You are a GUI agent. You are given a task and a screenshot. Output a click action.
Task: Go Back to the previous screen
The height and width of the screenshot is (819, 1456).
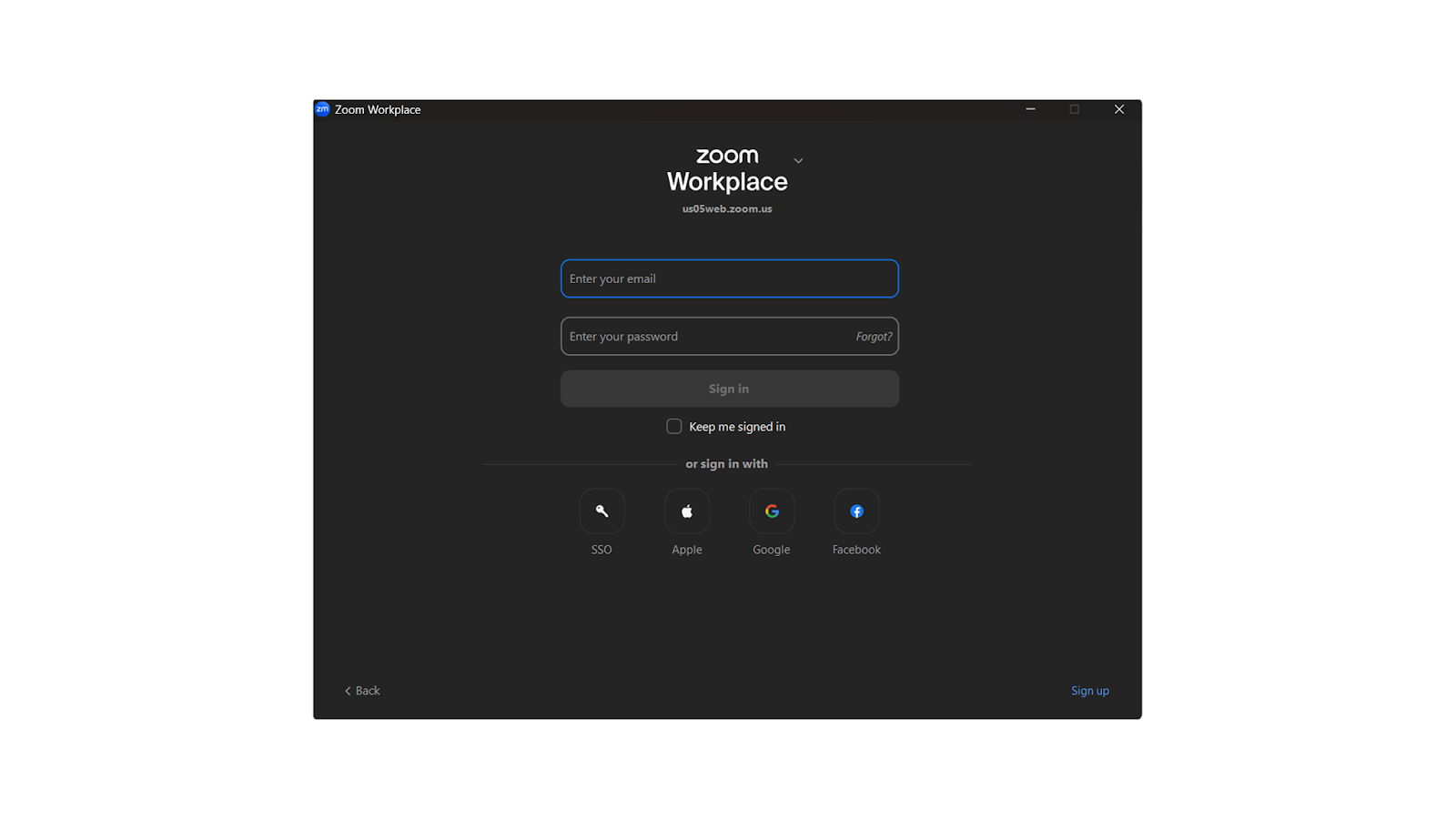click(x=362, y=691)
